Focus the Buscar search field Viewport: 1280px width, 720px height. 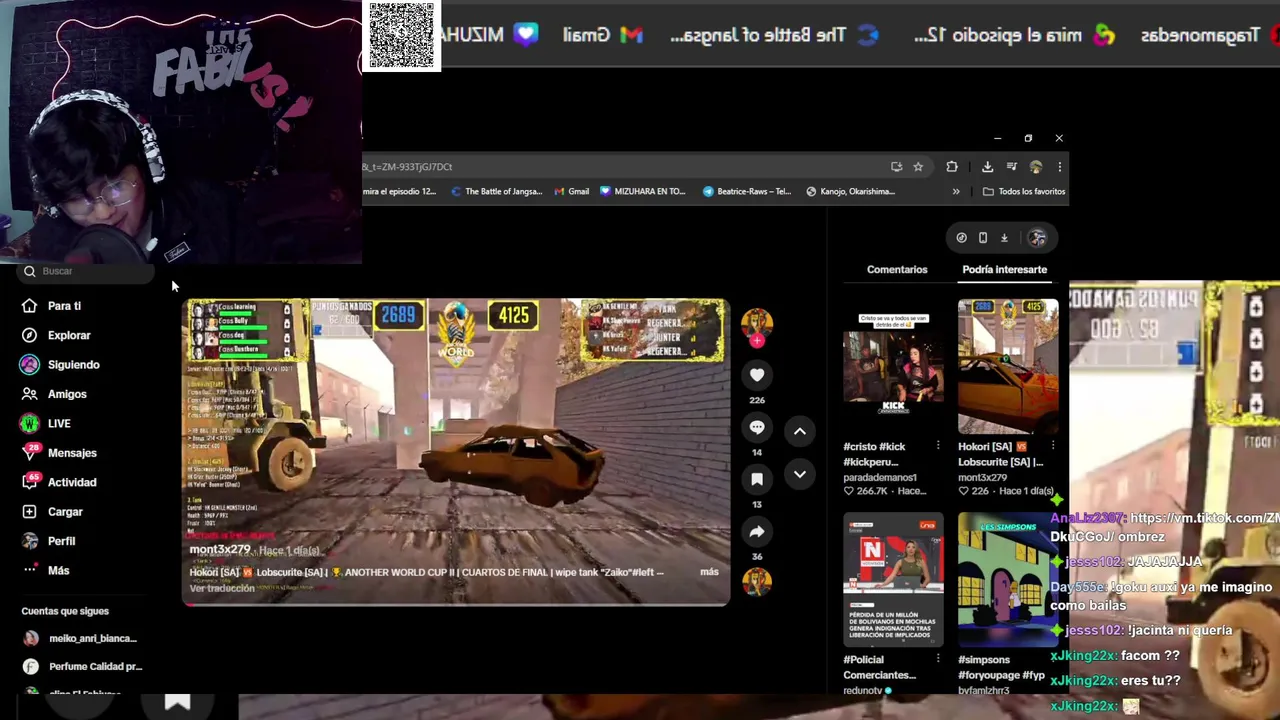85,271
